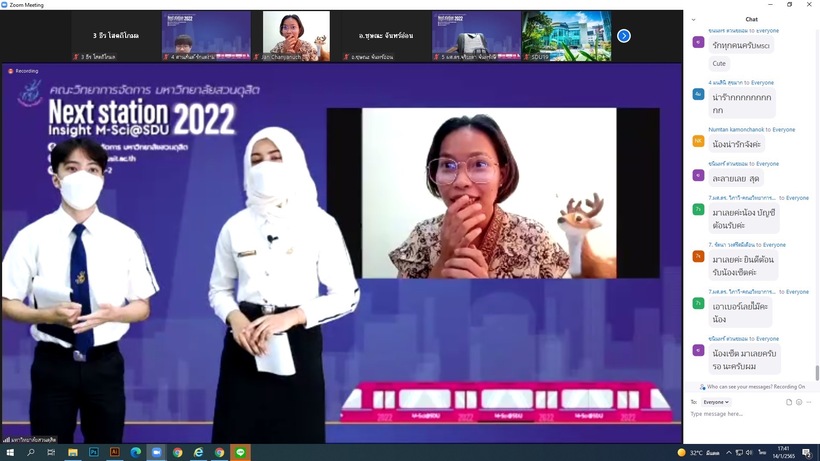Open Microsoft Edge from the taskbar
Viewport: 820px width, 461px height.
coord(135,453)
